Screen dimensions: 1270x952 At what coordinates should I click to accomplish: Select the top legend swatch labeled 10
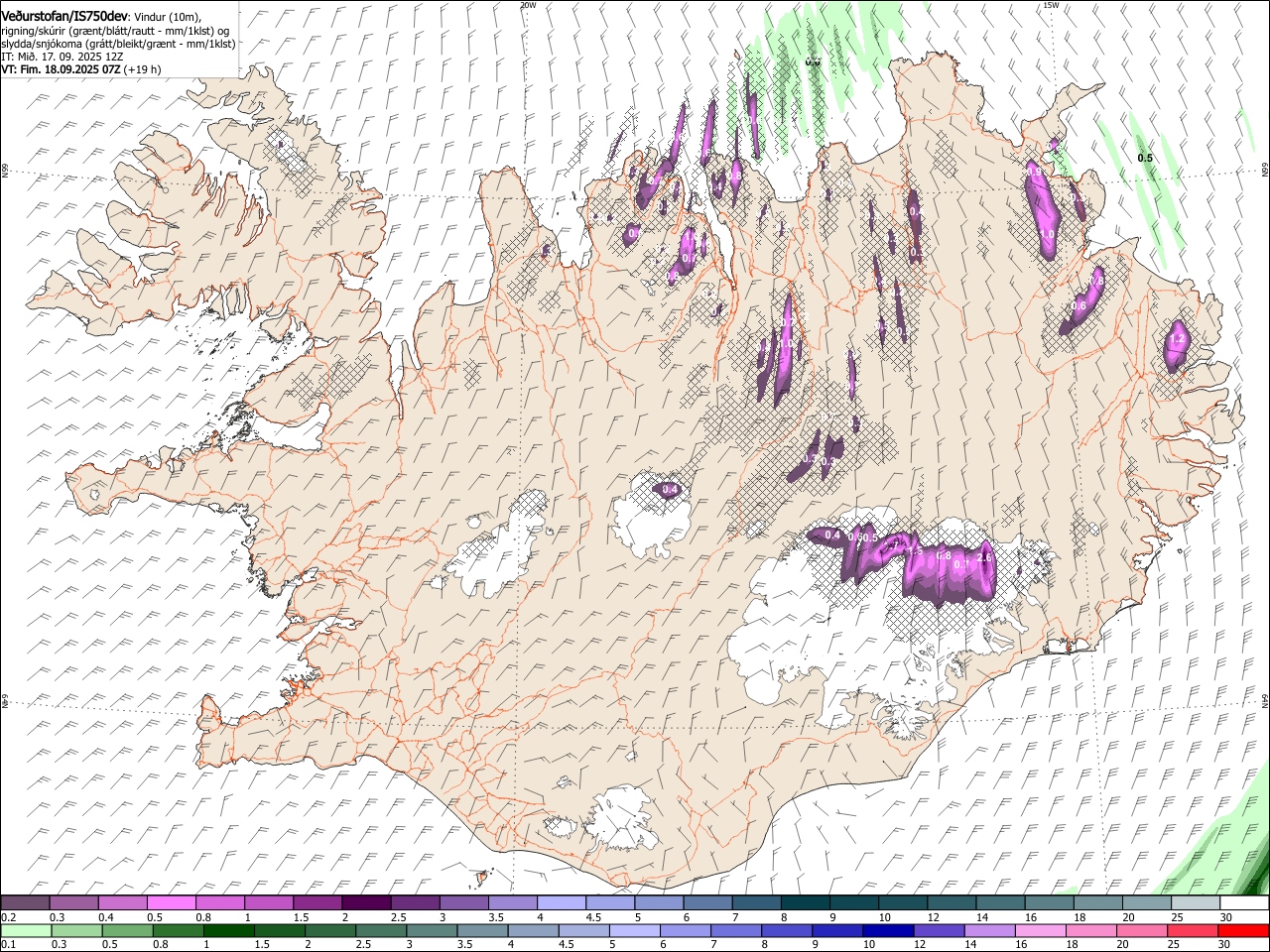click(903, 903)
